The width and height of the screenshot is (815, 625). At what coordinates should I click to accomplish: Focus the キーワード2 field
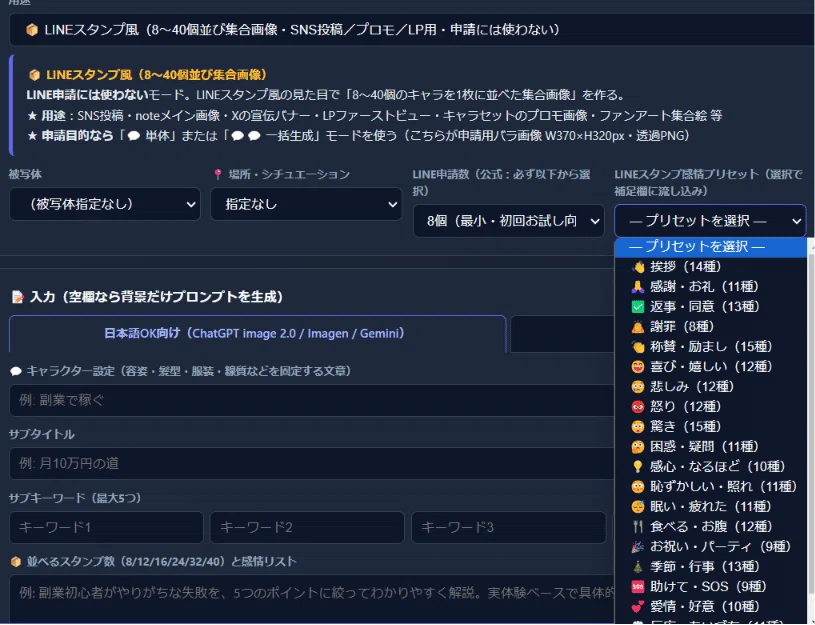coord(307,528)
